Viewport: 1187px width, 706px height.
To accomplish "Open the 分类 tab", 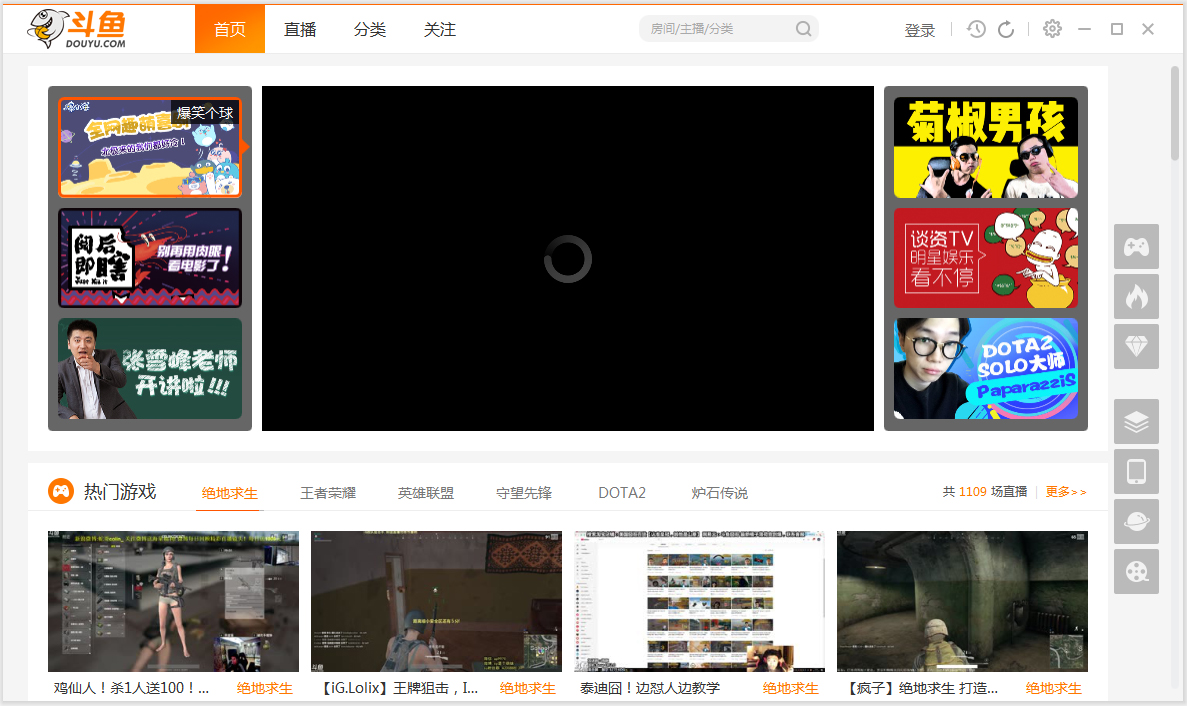I will [369, 29].
